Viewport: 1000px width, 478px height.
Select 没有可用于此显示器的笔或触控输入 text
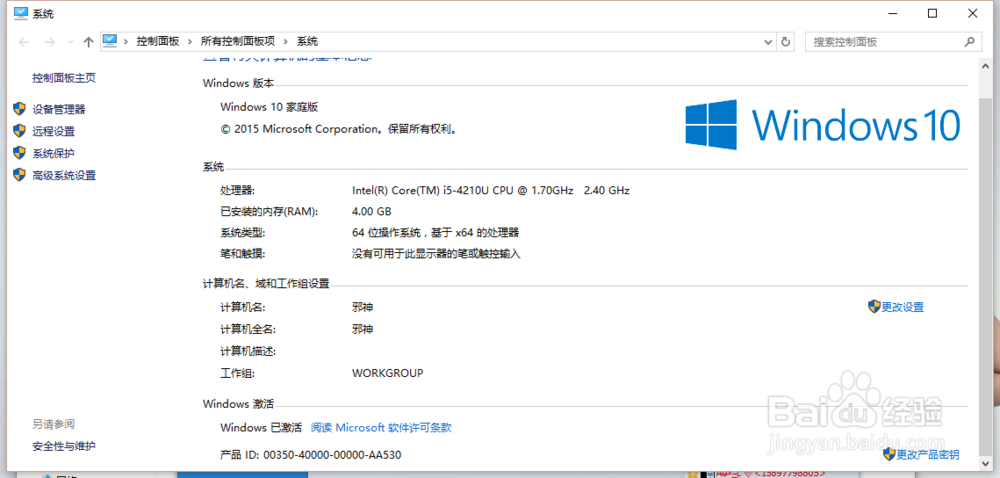(436, 254)
